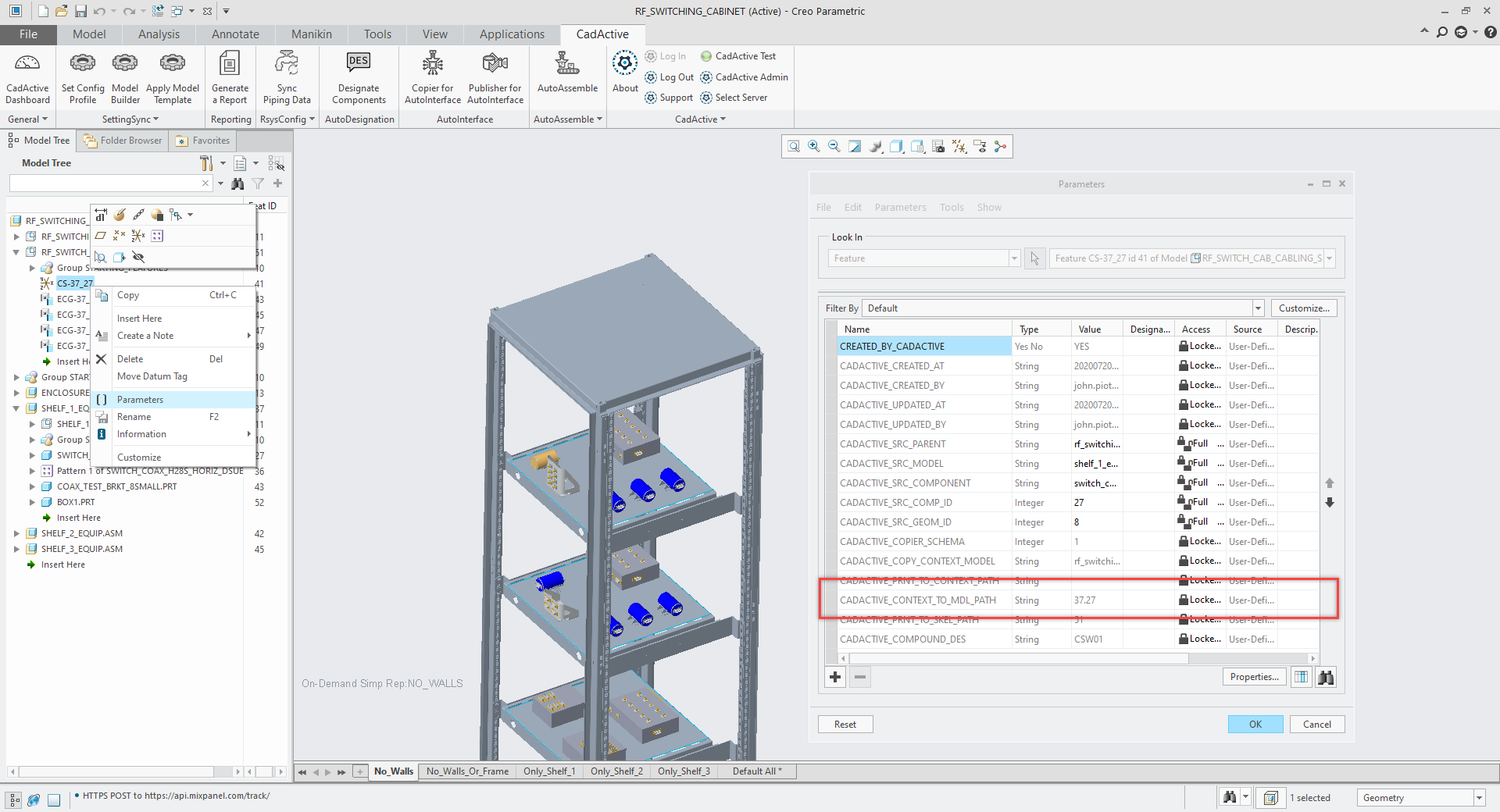
Task: Start Publisher for AutoInterface
Action: (495, 77)
